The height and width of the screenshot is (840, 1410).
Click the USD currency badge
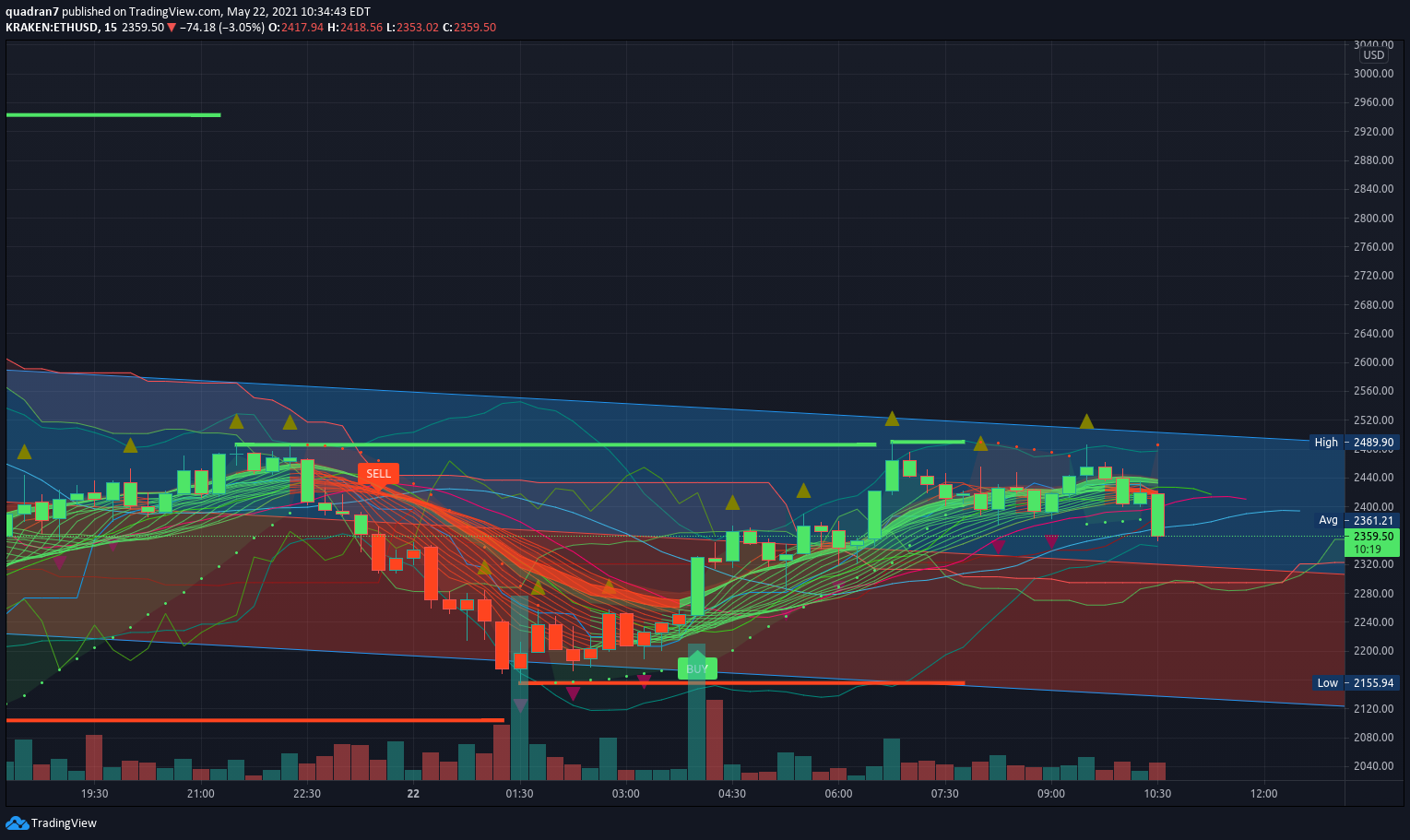1374,55
